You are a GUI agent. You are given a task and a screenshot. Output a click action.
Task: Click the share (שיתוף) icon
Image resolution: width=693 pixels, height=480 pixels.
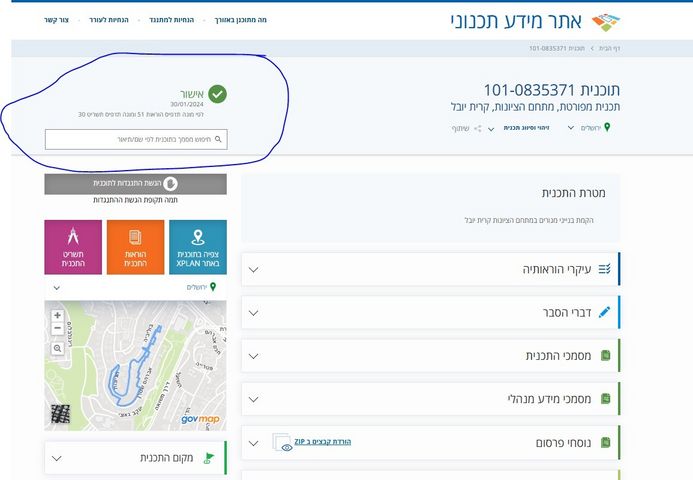[x=478, y=128]
